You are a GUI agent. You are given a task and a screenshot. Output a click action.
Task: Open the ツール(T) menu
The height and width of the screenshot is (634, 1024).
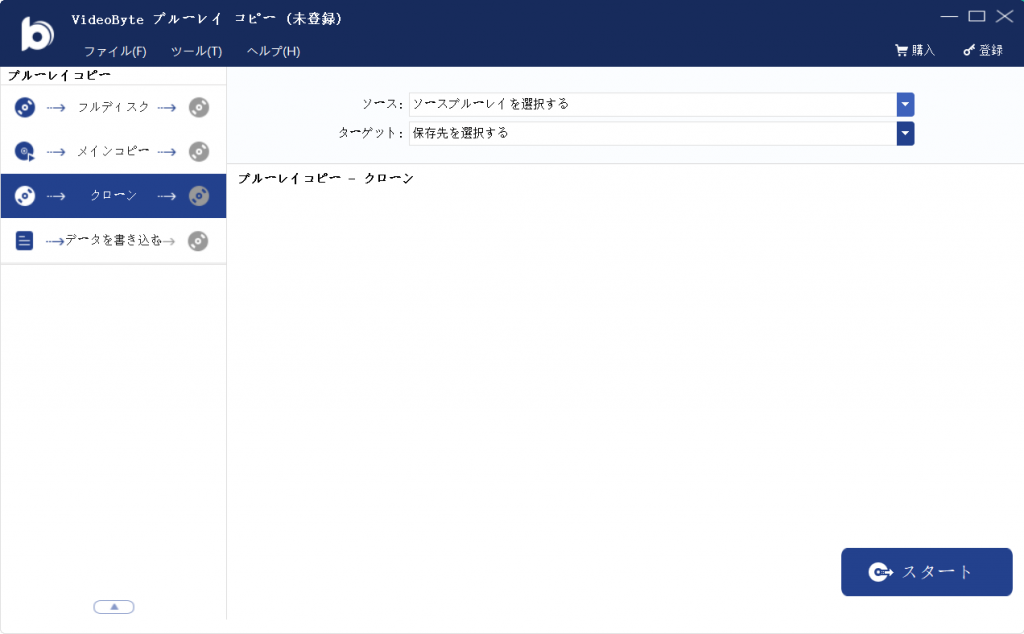click(196, 51)
